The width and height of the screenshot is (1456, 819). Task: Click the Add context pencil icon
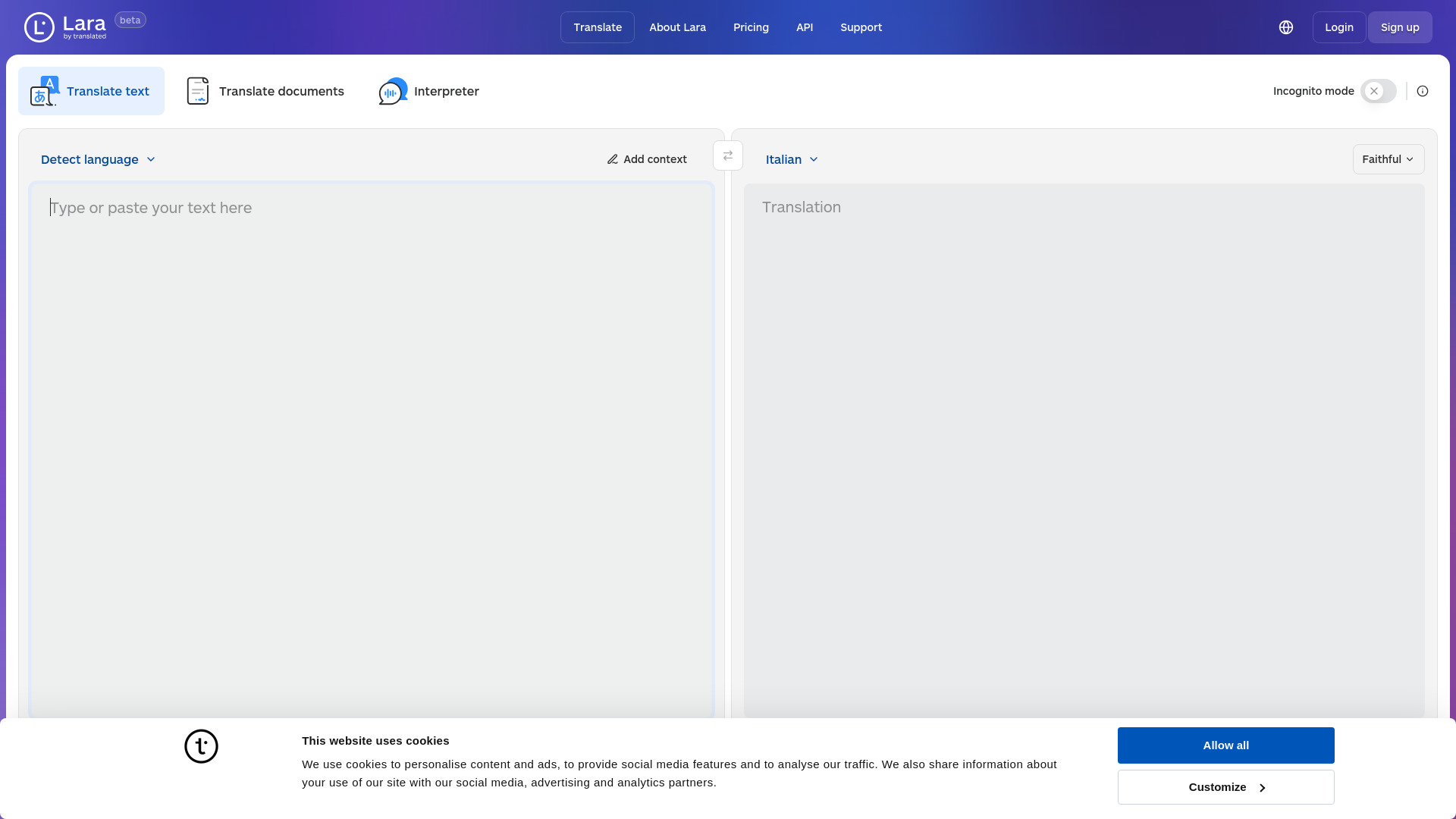[612, 159]
